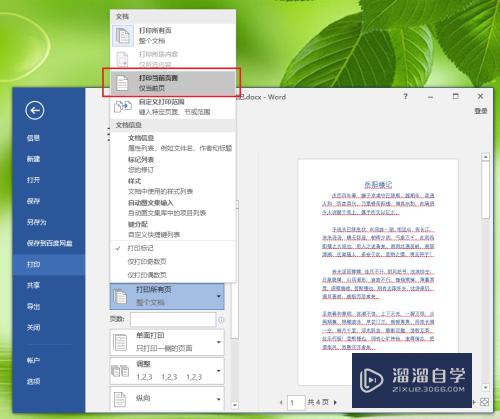Viewport: 500px width, 419px height.
Task: Click the 单面打印 page icon
Action: point(120,342)
